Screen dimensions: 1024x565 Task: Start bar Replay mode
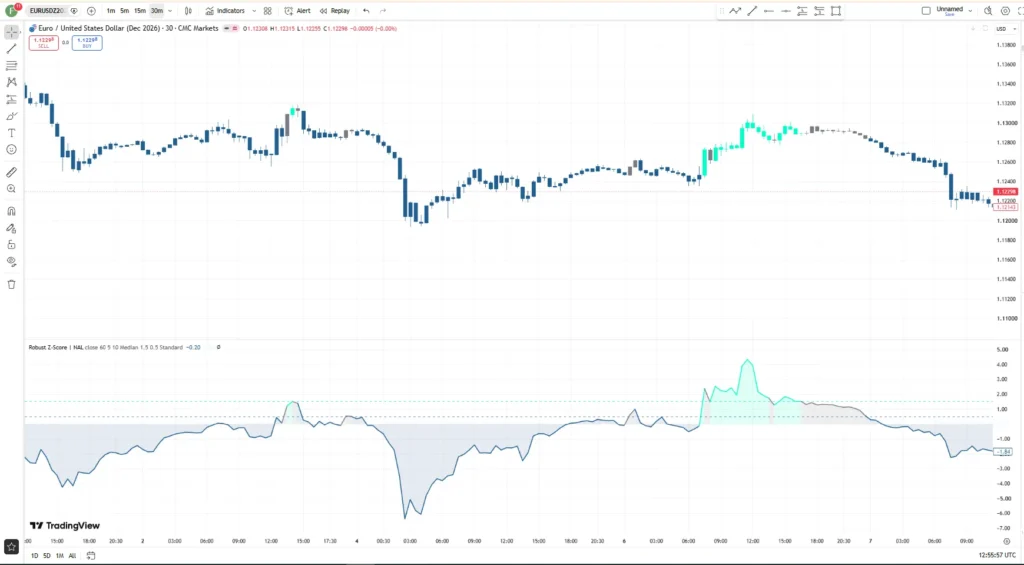[x=335, y=10]
